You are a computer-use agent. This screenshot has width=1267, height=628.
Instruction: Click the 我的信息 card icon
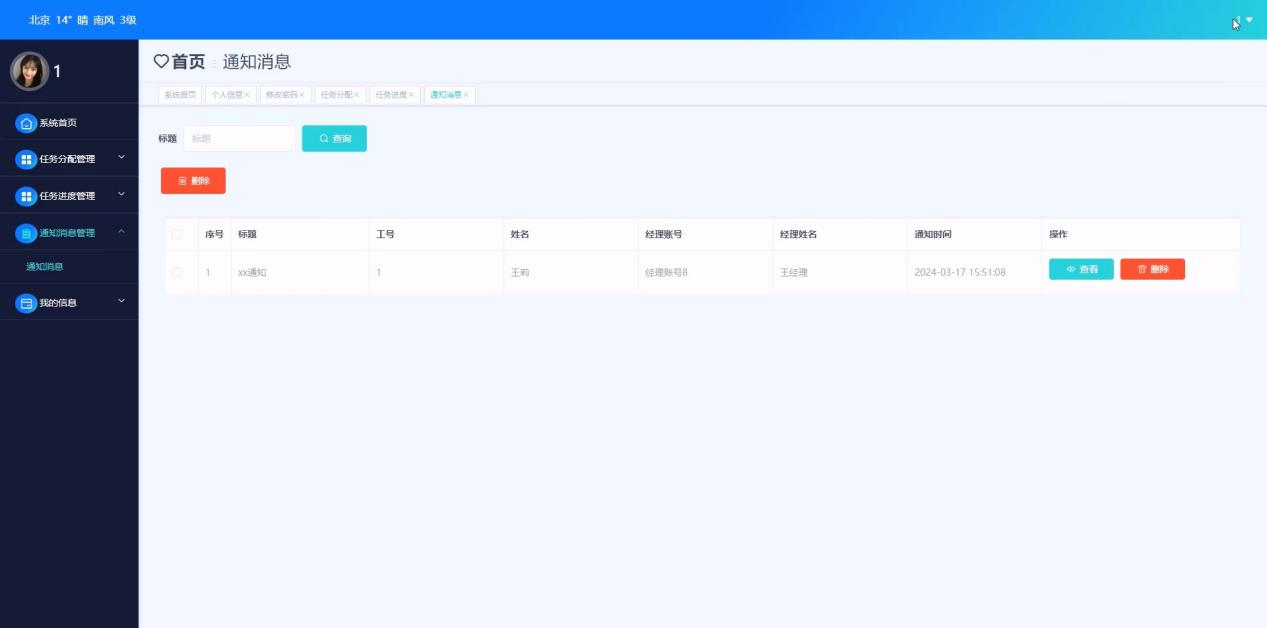[x=26, y=303]
